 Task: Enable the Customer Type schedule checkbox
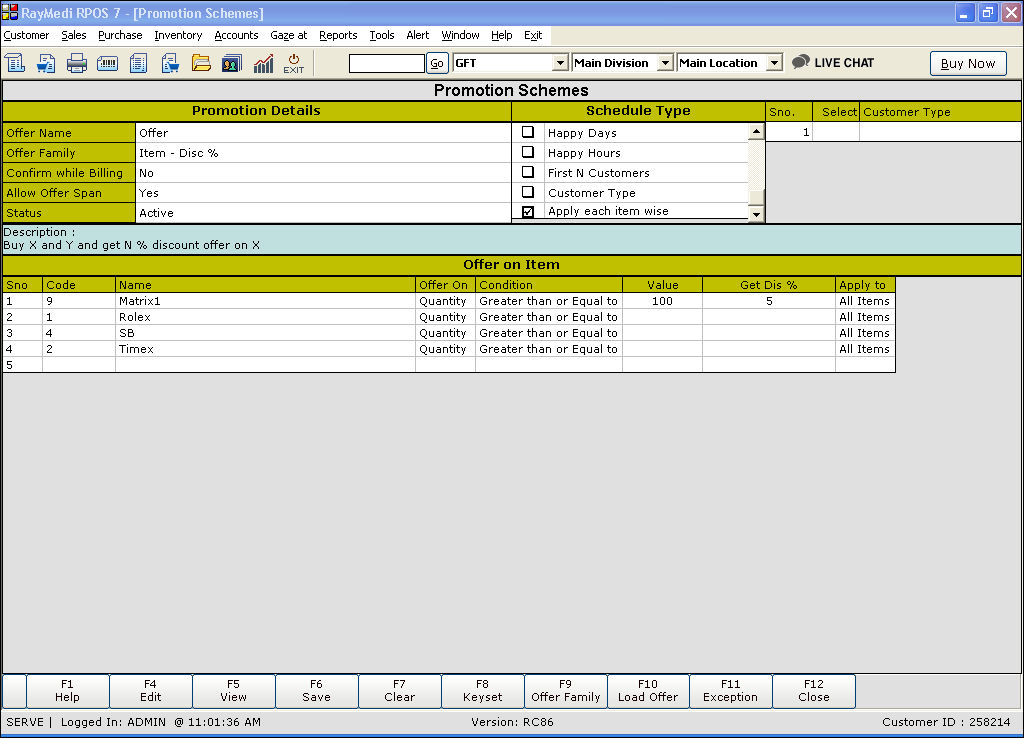pyautogui.click(x=528, y=192)
